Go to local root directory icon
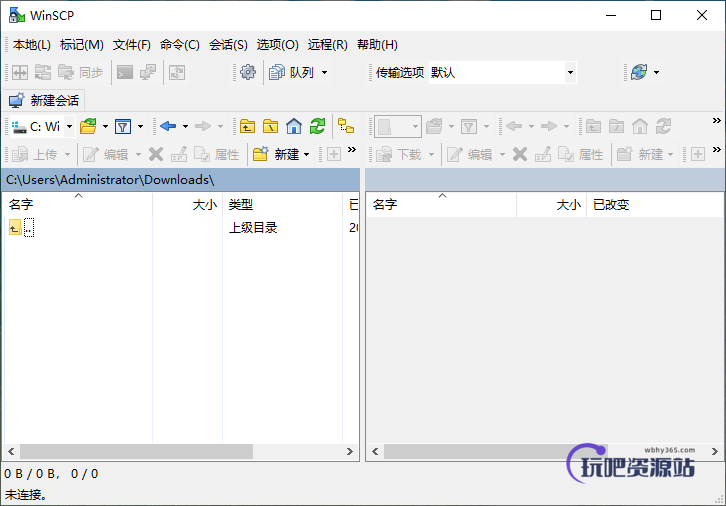 (x=270, y=126)
